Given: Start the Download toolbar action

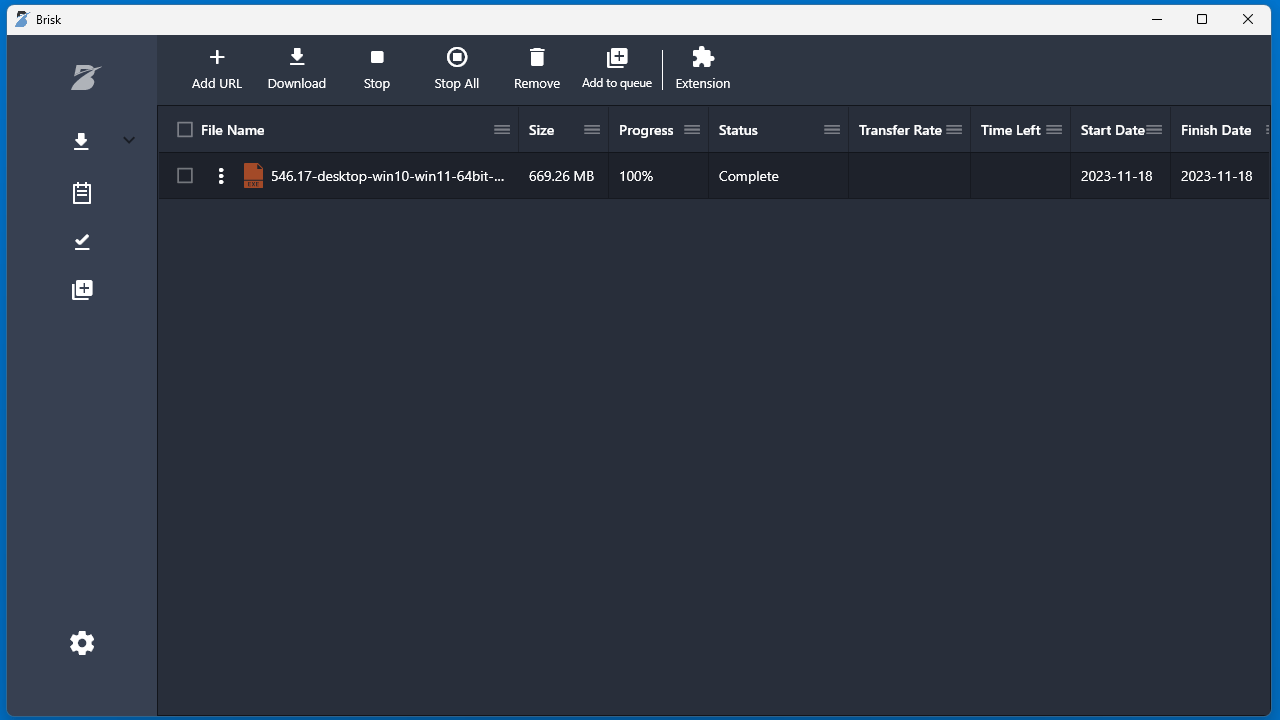Looking at the screenshot, I should 297,69.
